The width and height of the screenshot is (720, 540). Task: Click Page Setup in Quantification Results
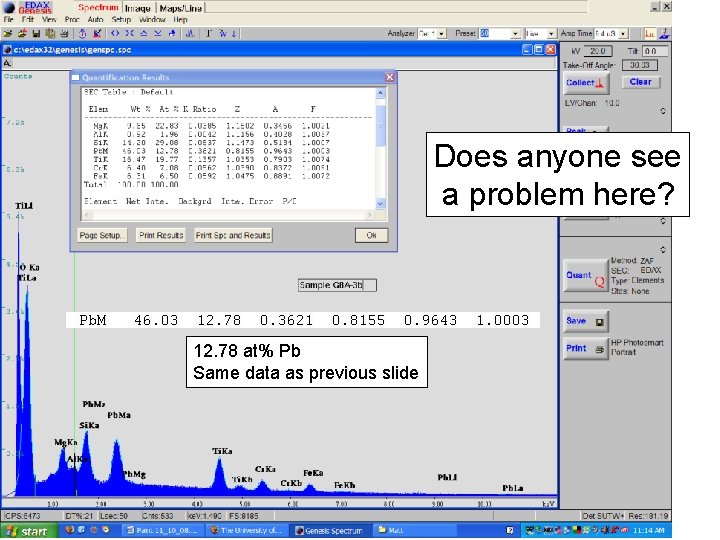(100, 236)
